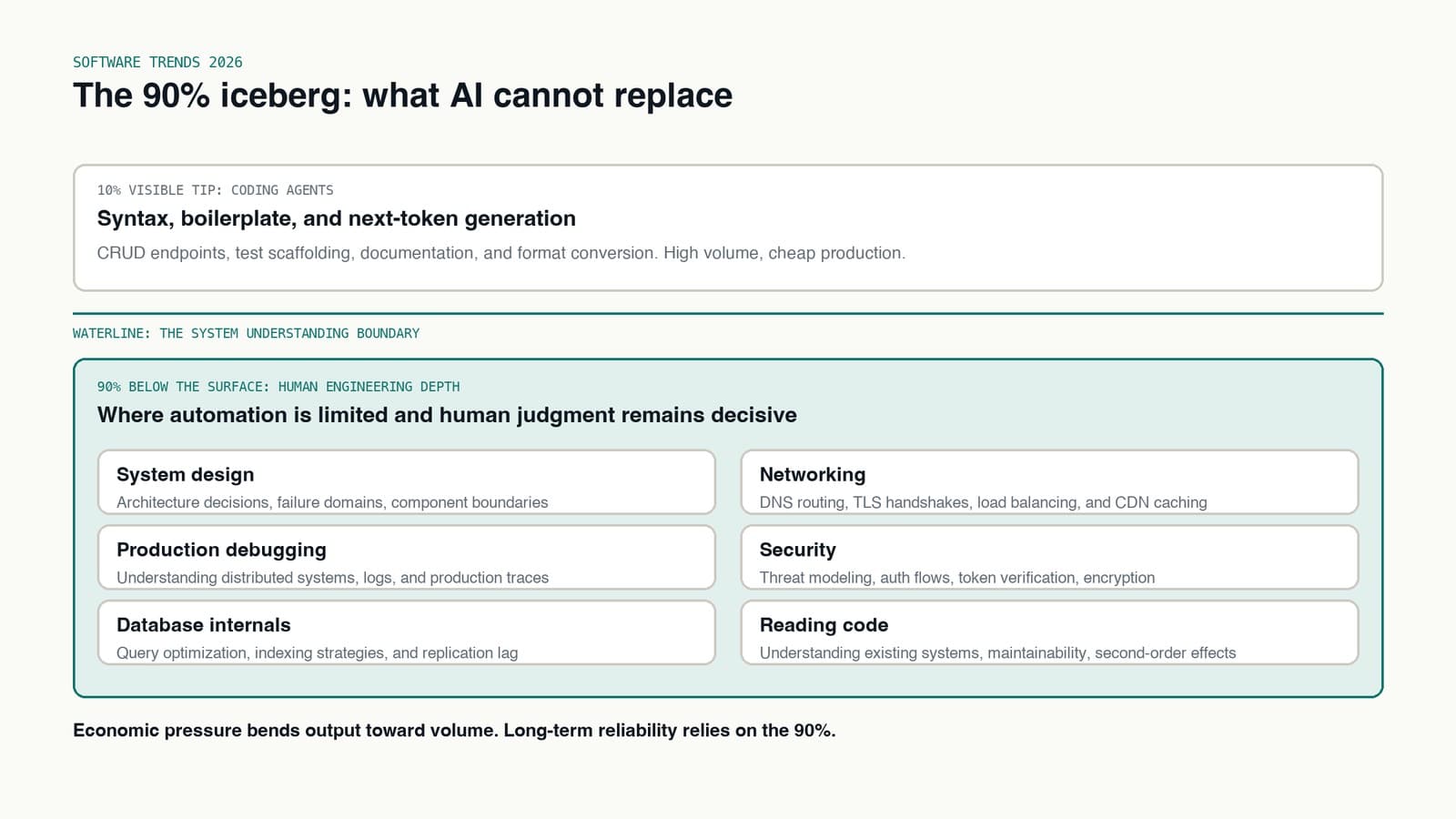Screen dimensions: 1456x819
Task: Click the CRUD endpoints description text
Action: [x=501, y=253]
